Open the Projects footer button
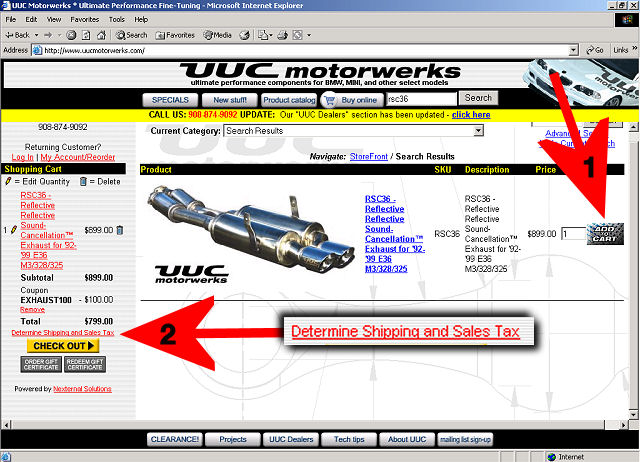 click(x=233, y=440)
